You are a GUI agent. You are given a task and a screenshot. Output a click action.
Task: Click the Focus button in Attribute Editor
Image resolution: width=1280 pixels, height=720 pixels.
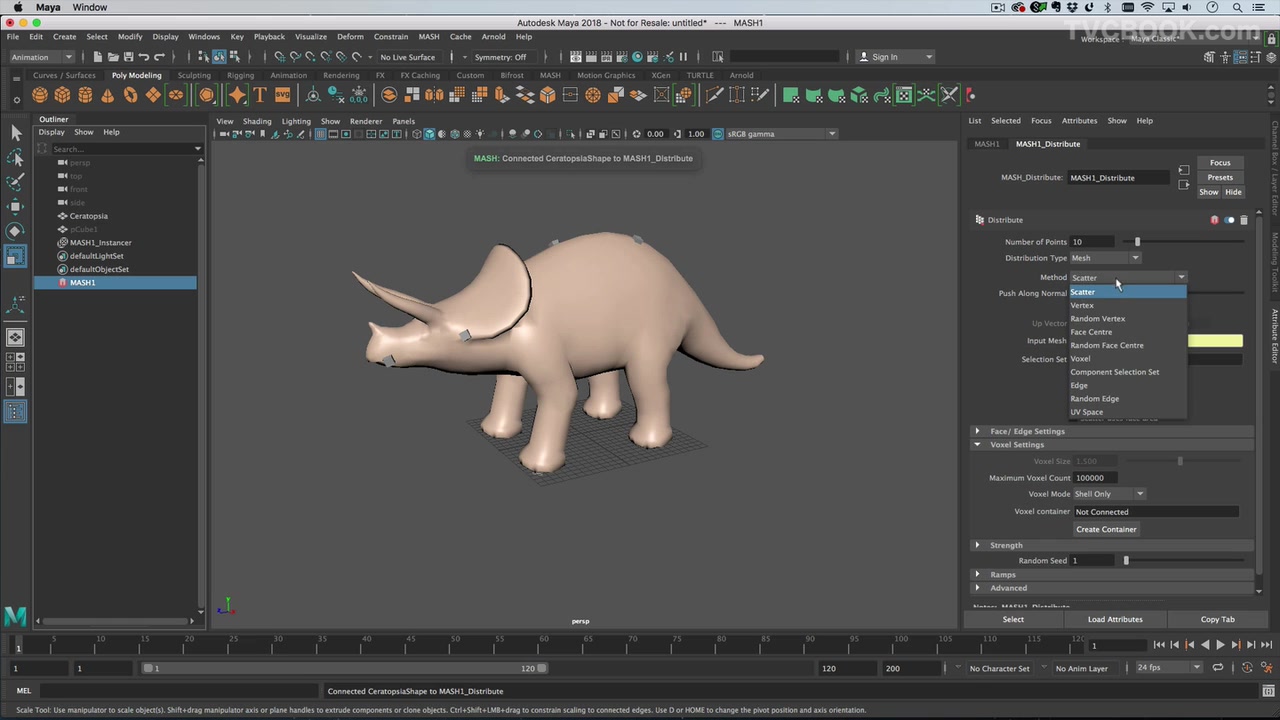pos(1220,163)
